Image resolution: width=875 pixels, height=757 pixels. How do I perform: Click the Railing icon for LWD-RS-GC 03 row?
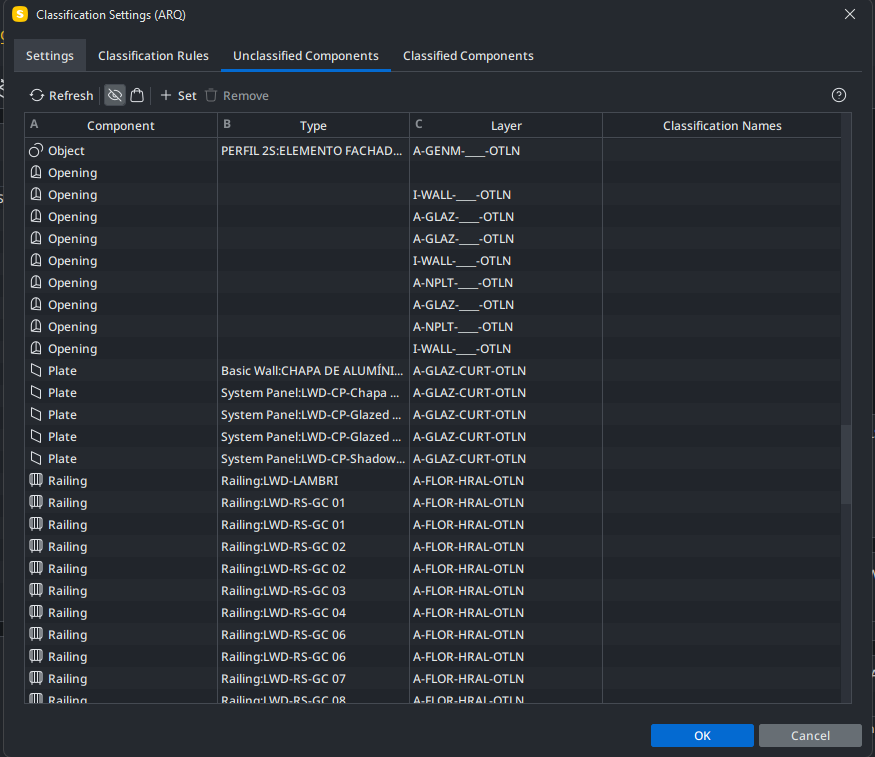tap(36, 590)
